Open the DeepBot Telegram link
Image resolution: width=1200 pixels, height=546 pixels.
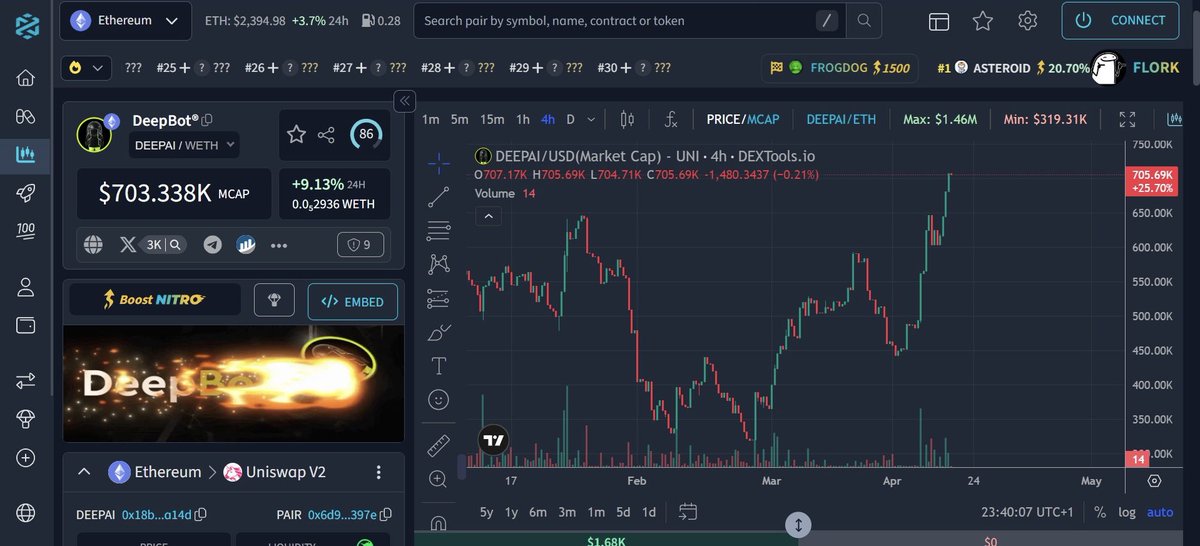tap(212, 244)
